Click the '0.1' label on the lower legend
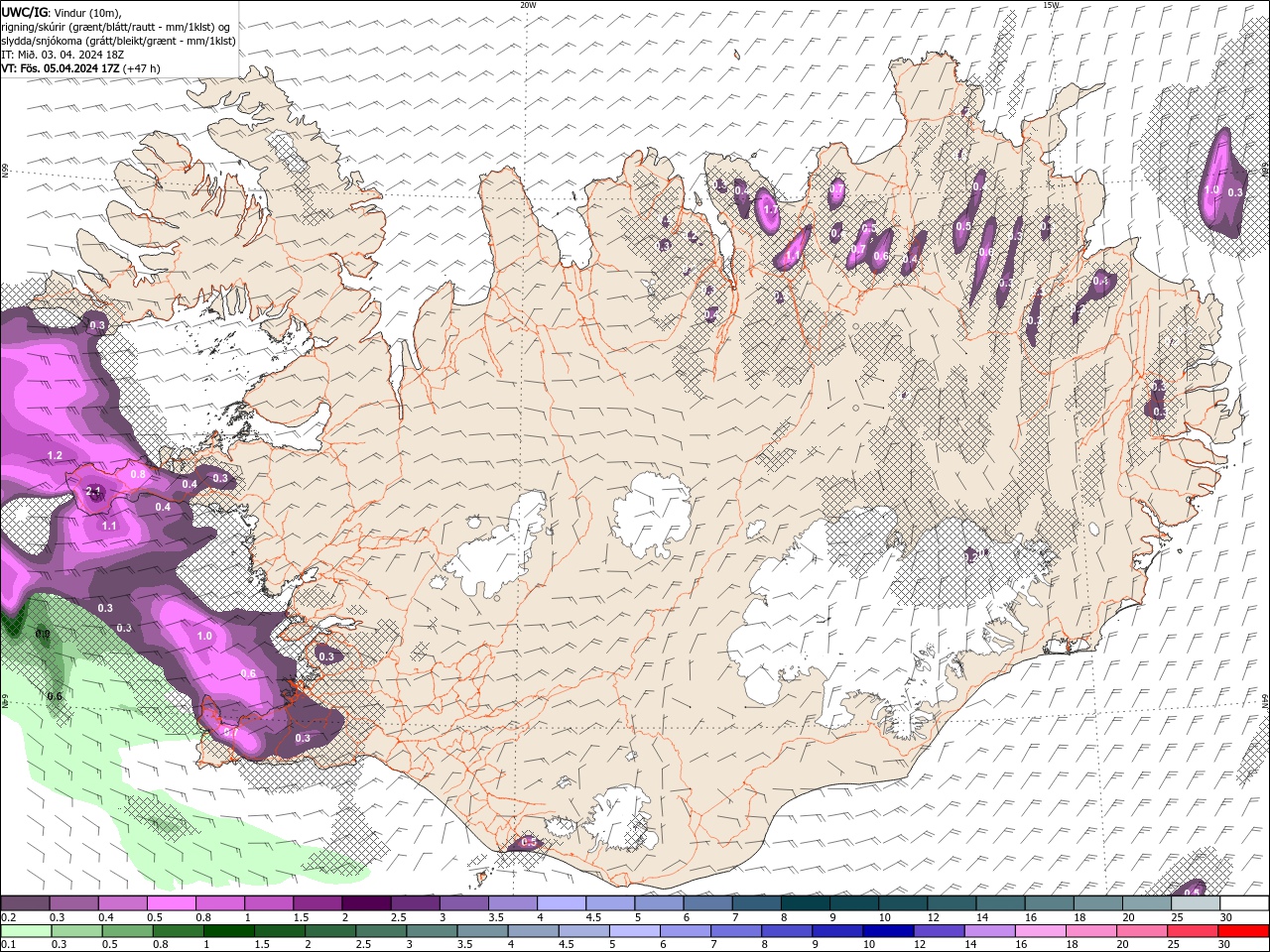The height and width of the screenshot is (952, 1270). pyautogui.click(x=9, y=944)
